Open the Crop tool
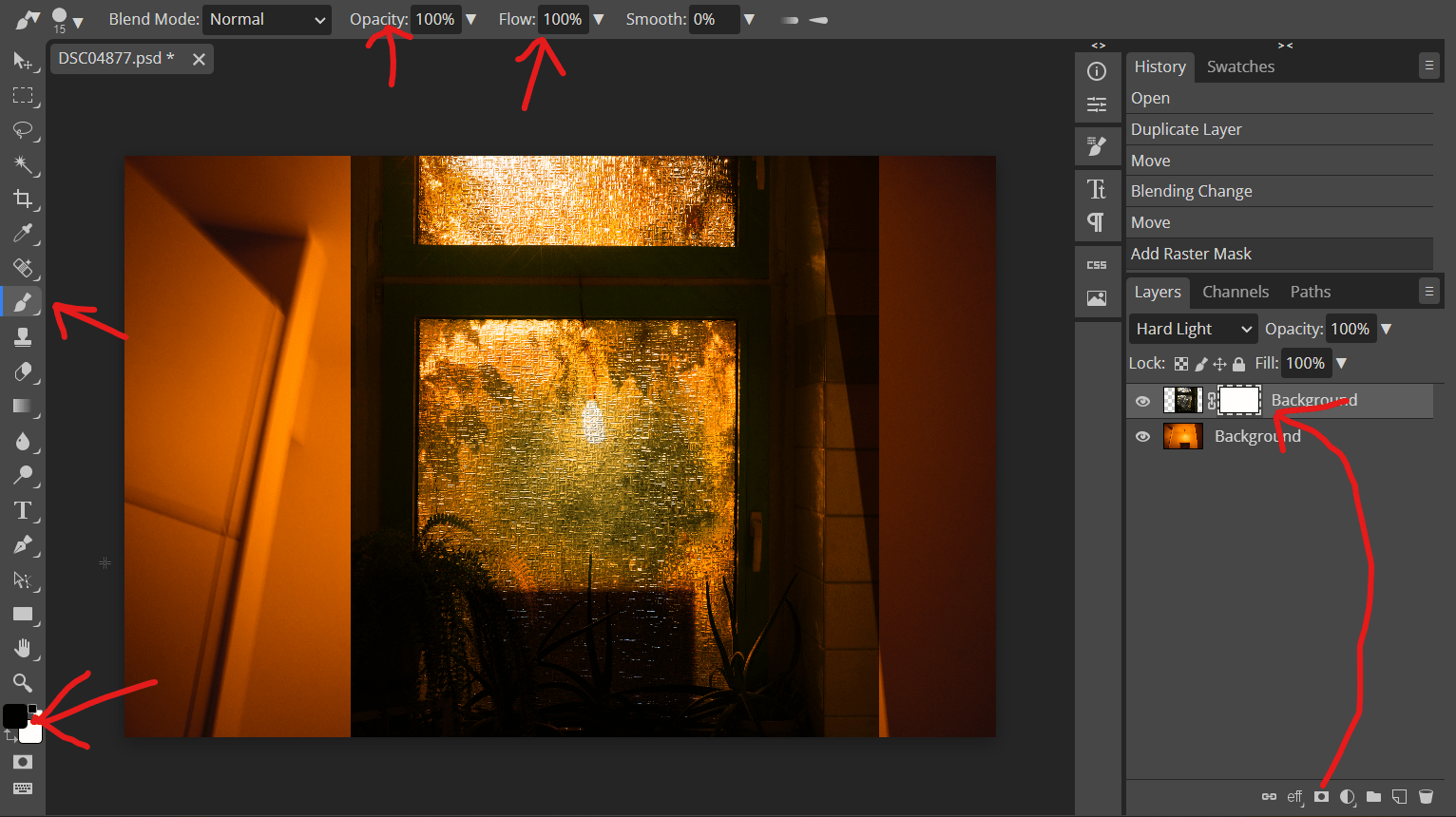Viewport: 1456px width, 817px height. point(23,199)
